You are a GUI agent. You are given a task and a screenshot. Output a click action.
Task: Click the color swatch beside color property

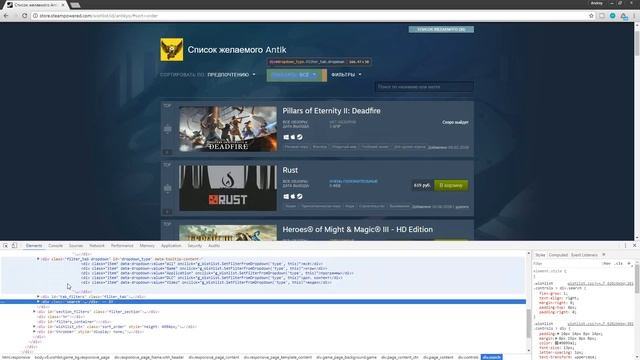556,343
